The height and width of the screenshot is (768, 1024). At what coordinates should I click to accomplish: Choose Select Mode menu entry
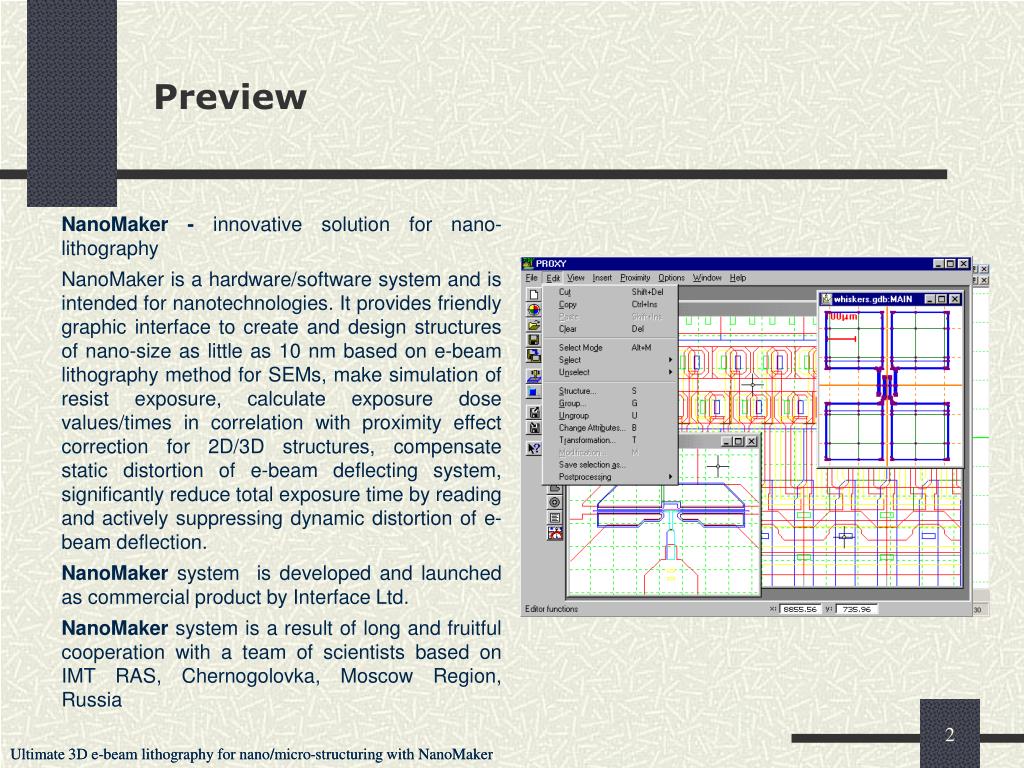(610, 348)
